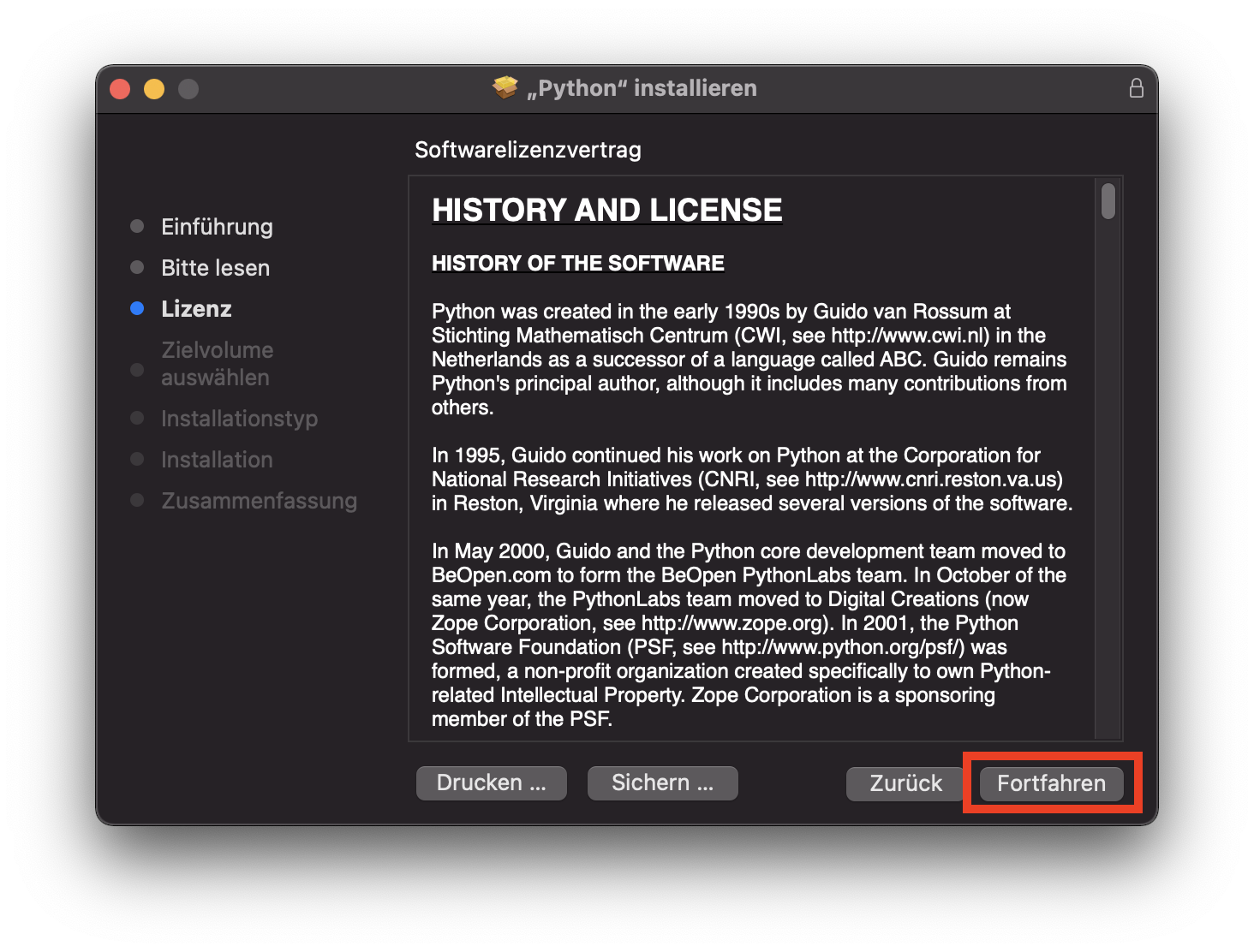Click the lock icon in title bar
This screenshot has height=952, width=1254.
coord(1136,88)
